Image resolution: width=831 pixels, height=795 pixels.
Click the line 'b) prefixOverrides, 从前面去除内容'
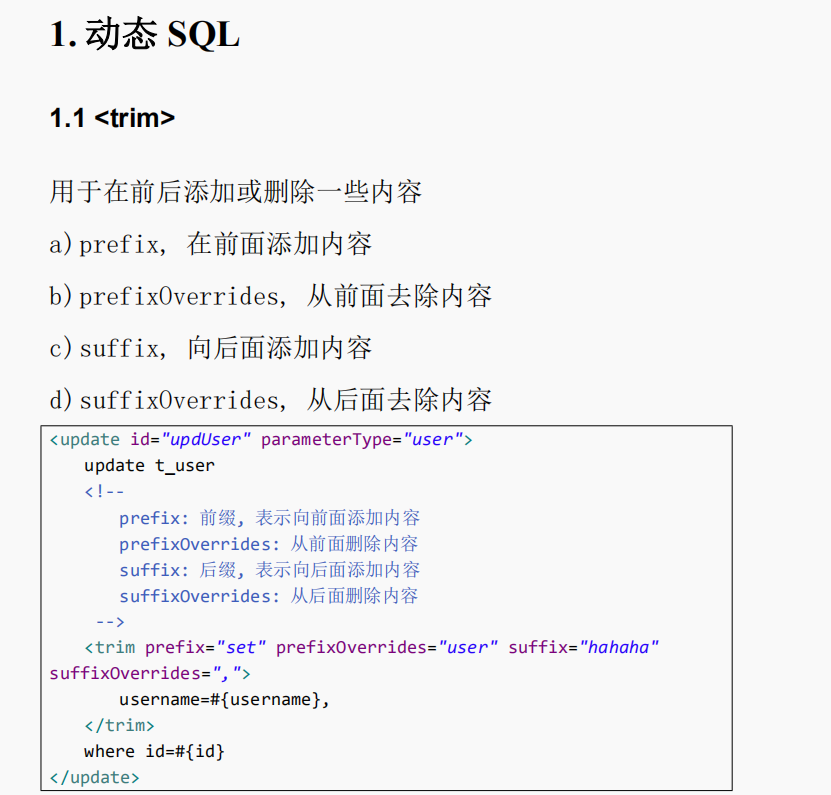point(271,296)
